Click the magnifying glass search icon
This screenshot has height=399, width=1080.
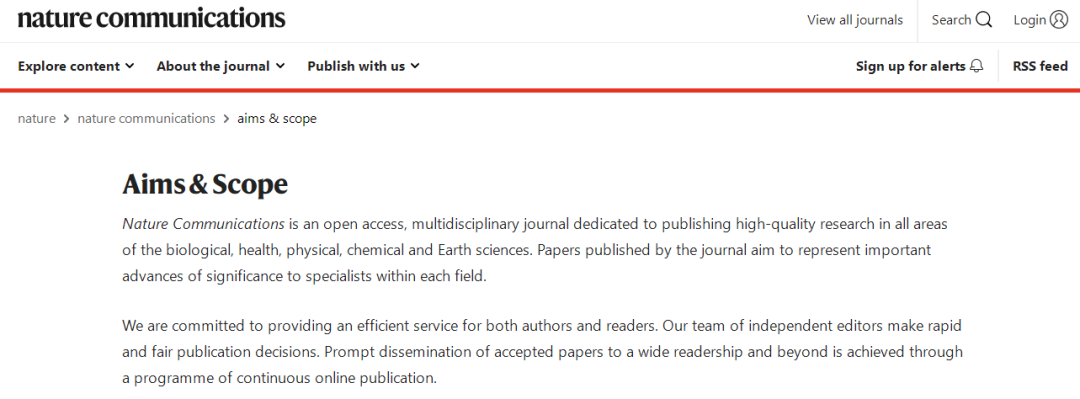(x=984, y=20)
